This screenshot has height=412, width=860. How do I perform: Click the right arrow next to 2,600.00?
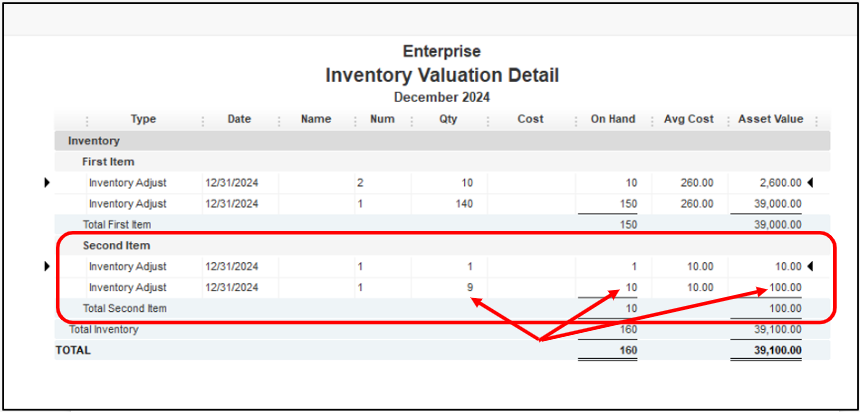click(x=809, y=182)
